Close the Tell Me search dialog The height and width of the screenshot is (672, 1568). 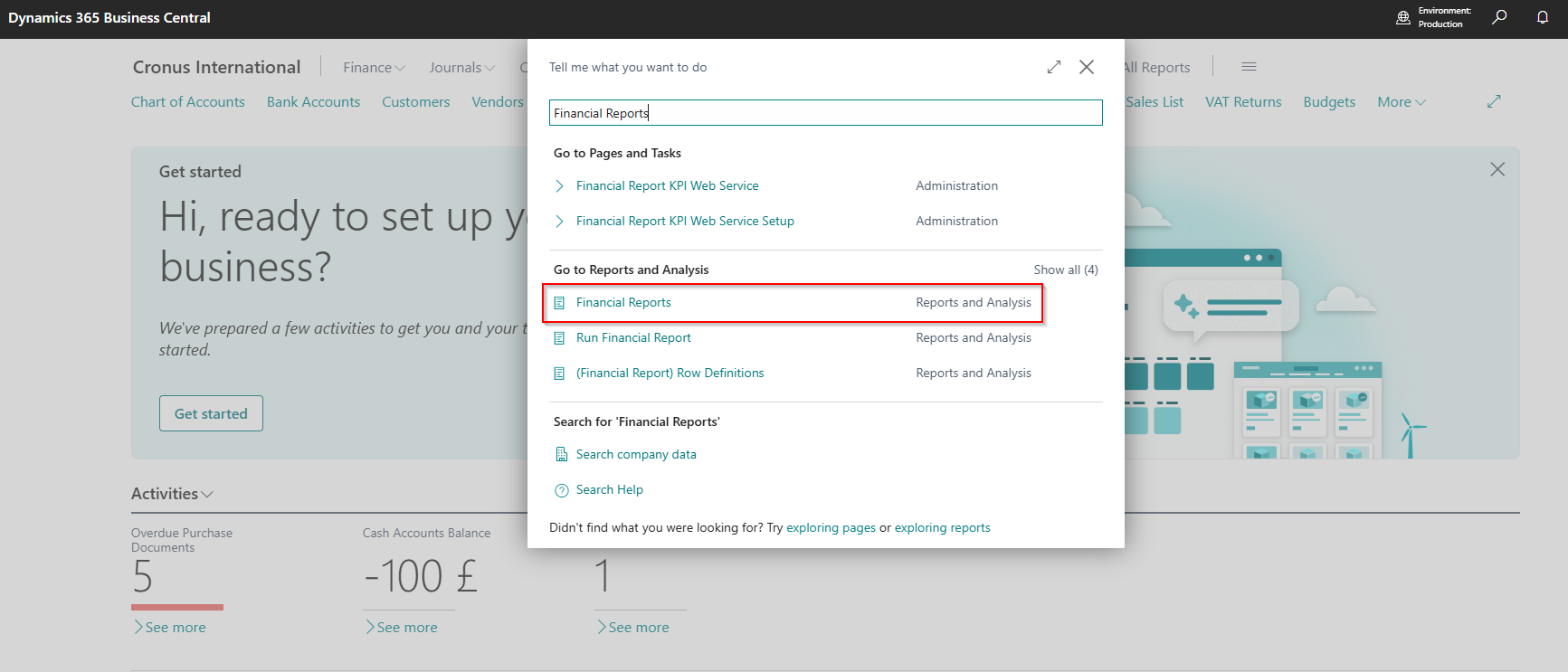tap(1087, 67)
